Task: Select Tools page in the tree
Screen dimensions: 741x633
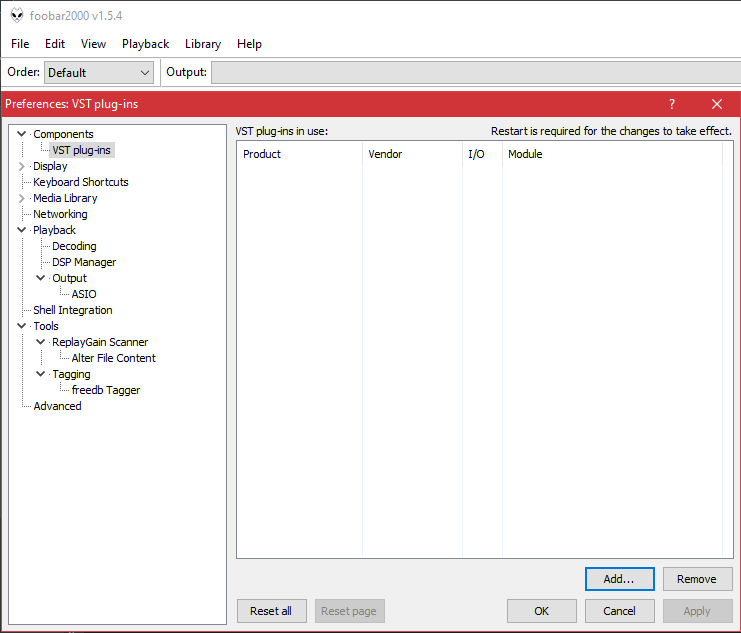Action: pyautogui.click(x=46, y=326)
